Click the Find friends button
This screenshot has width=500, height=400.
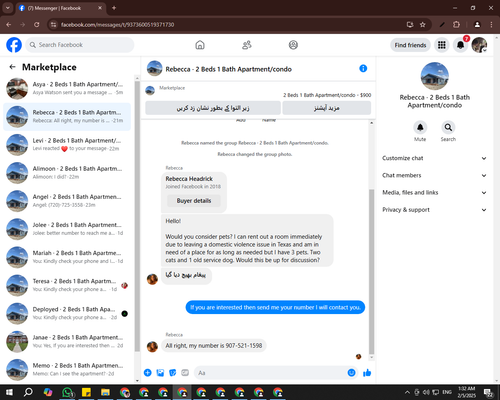[x=410, y=45]
